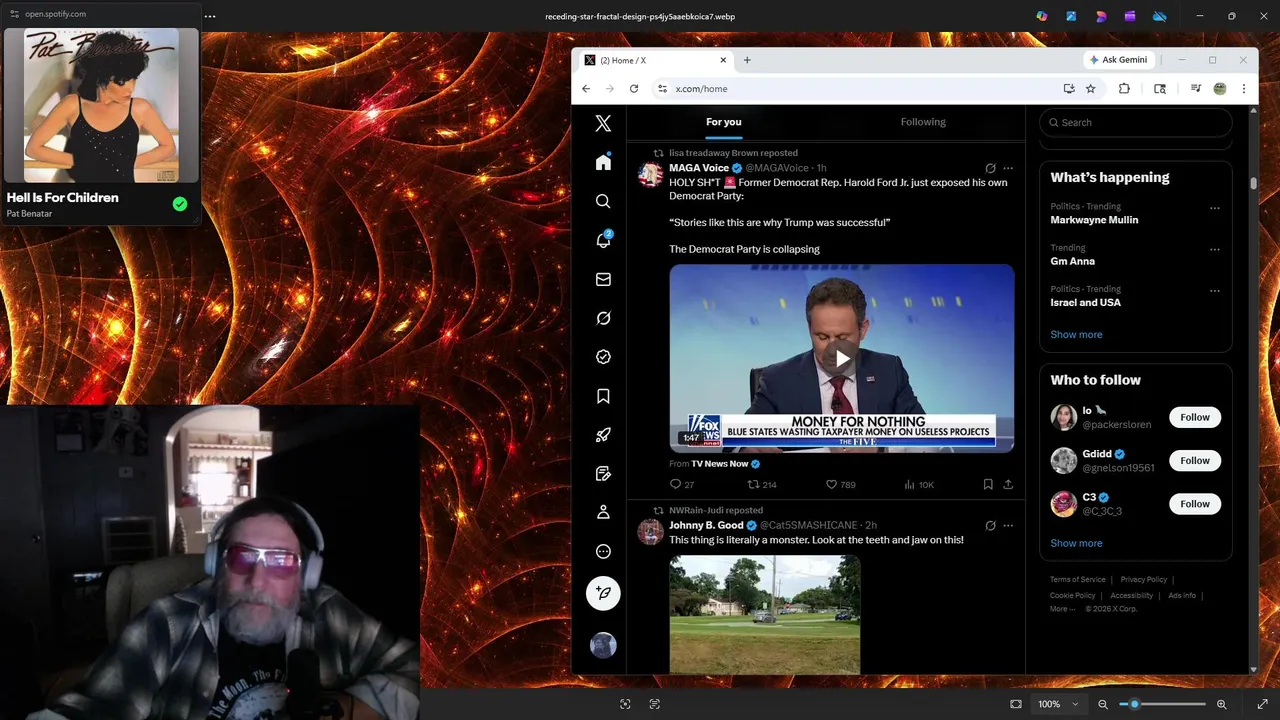The image size is (1280, 720).
Task: Open the X logo home icon
Action: pos(603,123)
